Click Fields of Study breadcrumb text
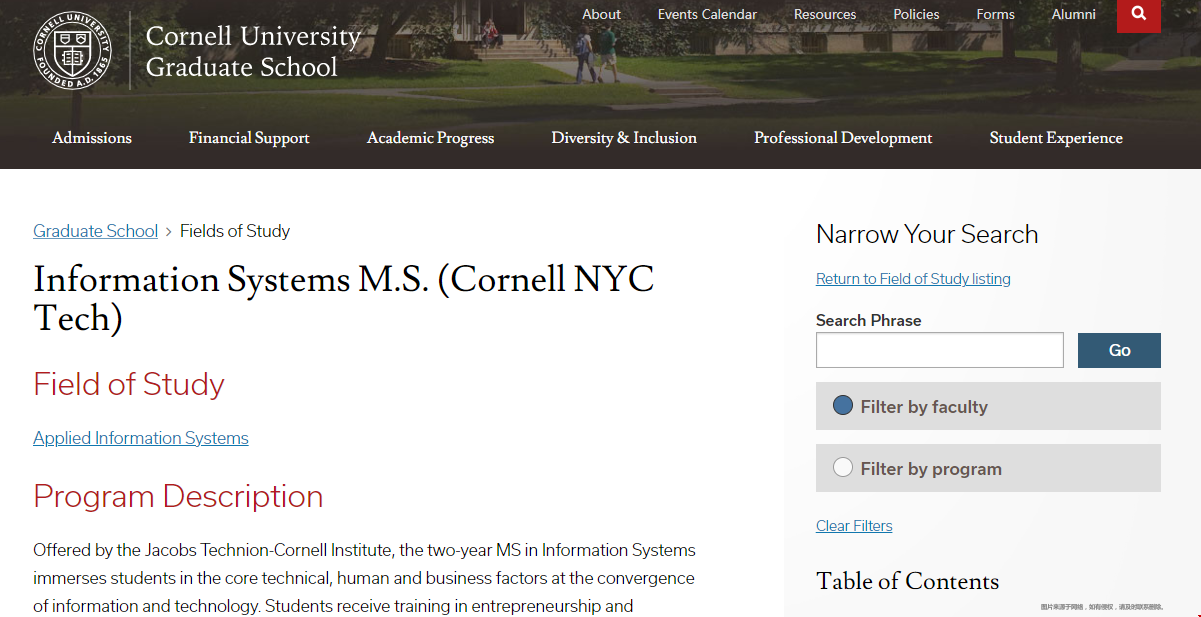Viewport: 1201px width, 617px height. coord(235,231)
